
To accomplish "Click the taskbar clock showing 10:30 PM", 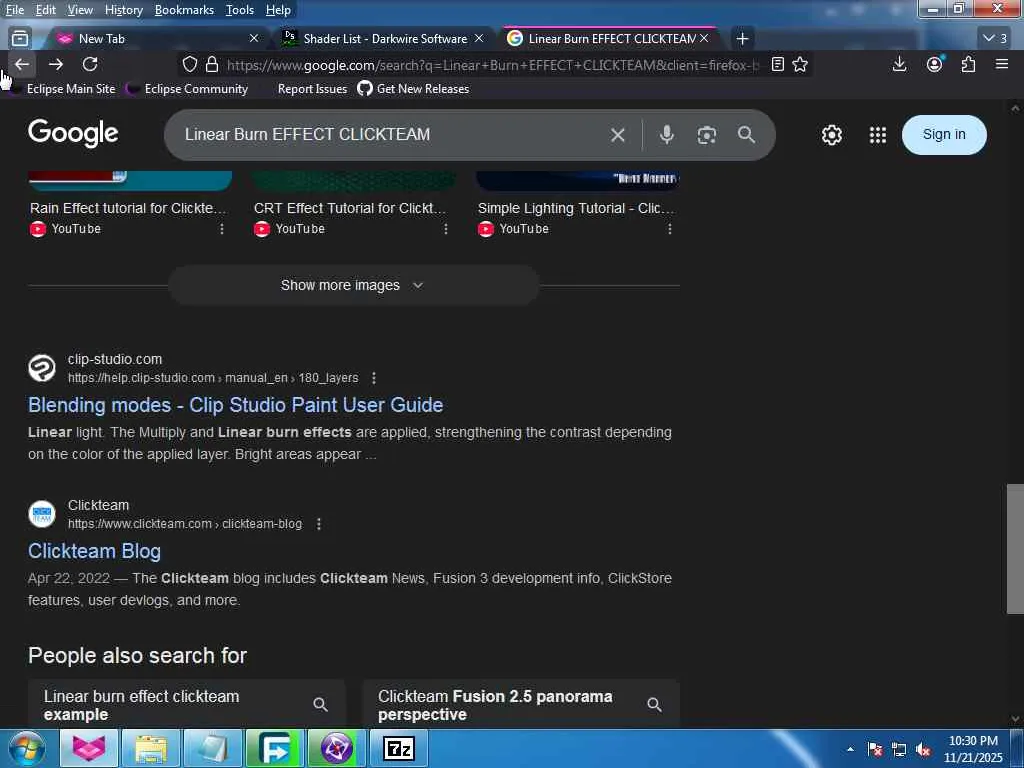I will (973, 749).
